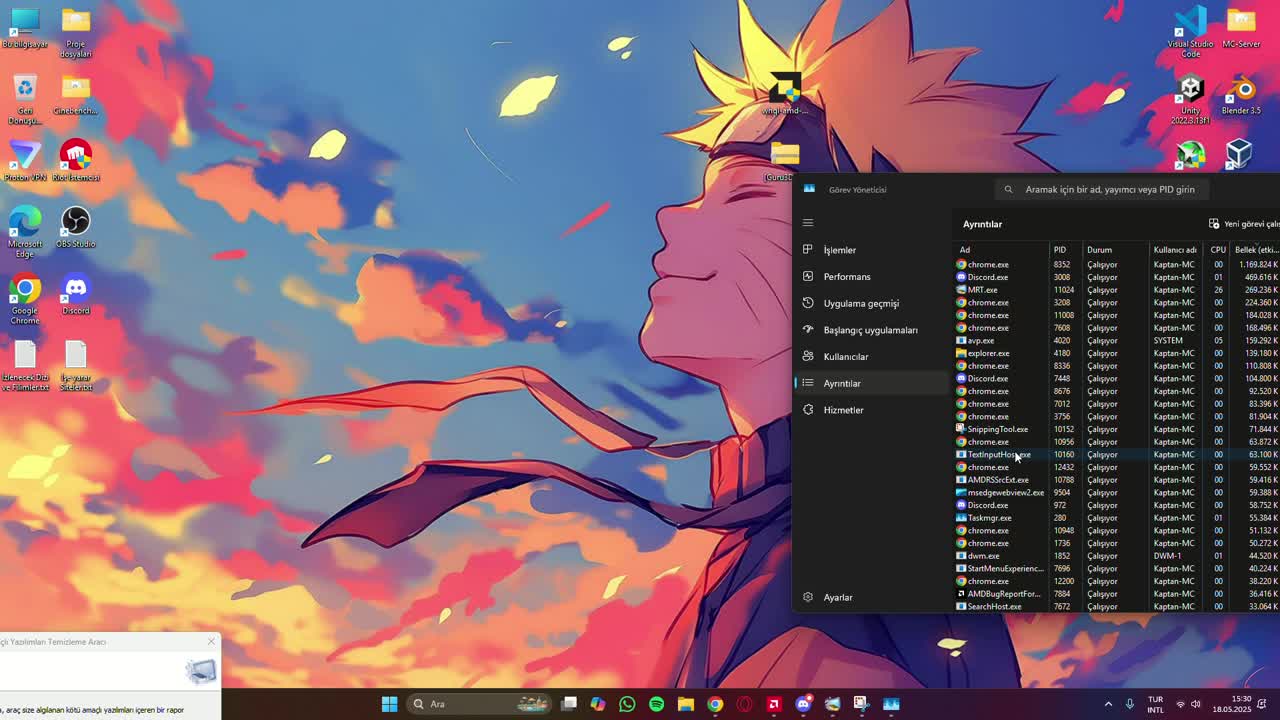
Task: Open Spotify from the taskbar
Action: click(656, 704)
